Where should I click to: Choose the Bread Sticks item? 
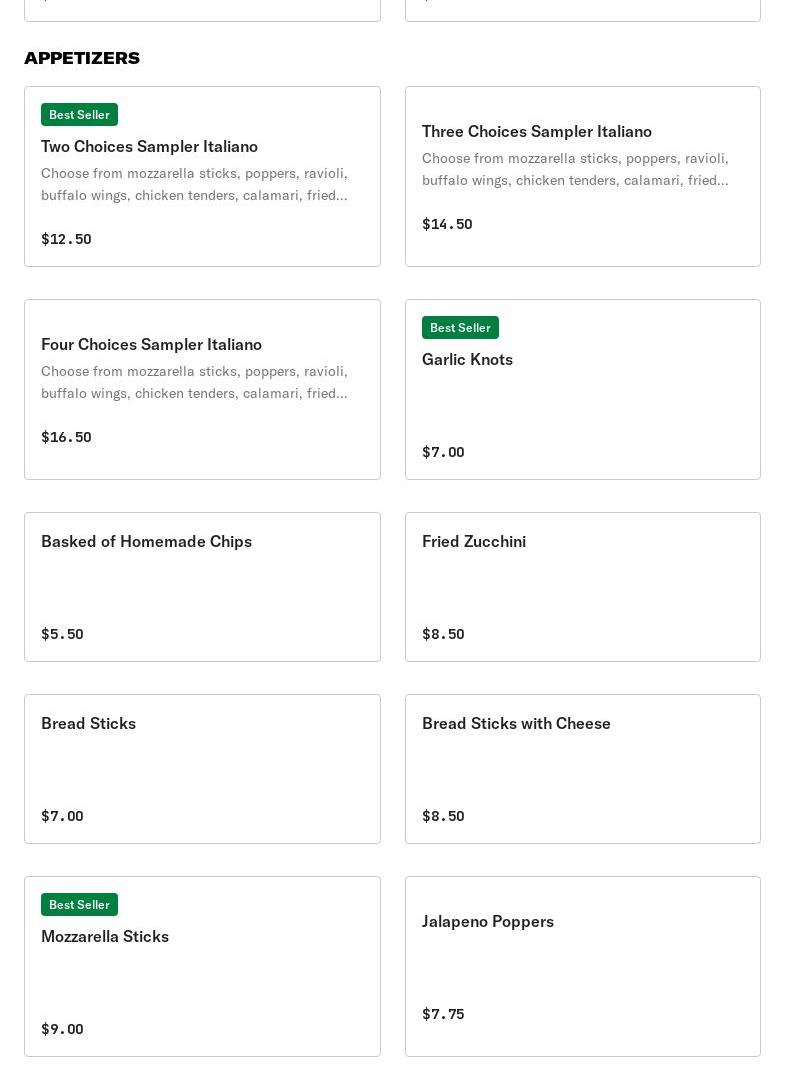202,769
